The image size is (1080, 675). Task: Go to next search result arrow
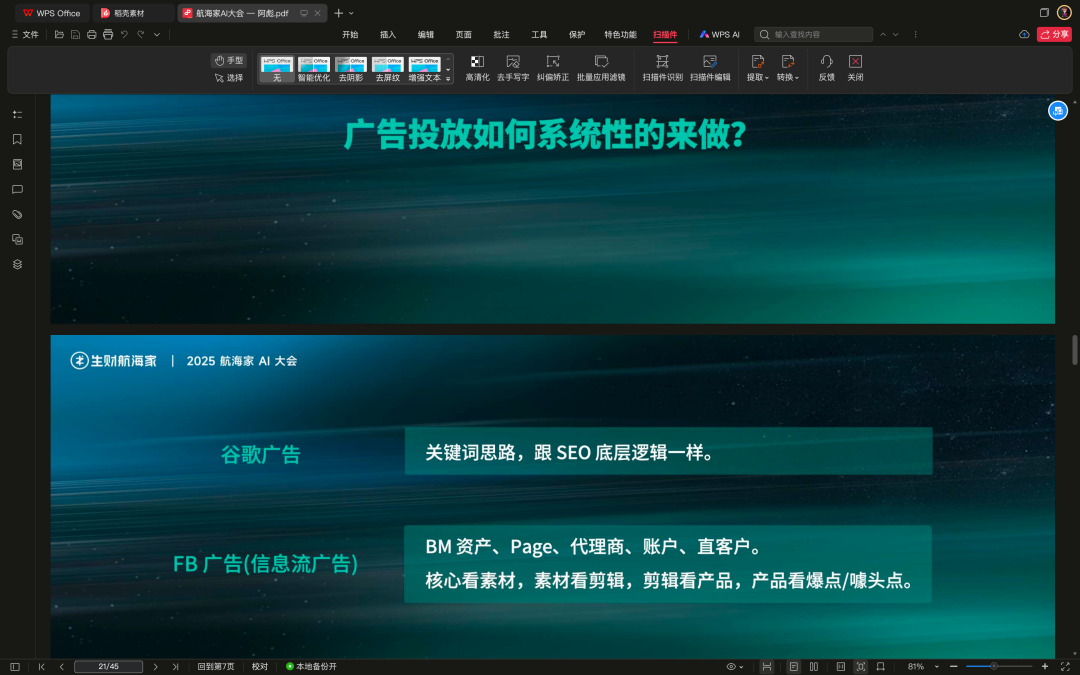tap(895, 34)
